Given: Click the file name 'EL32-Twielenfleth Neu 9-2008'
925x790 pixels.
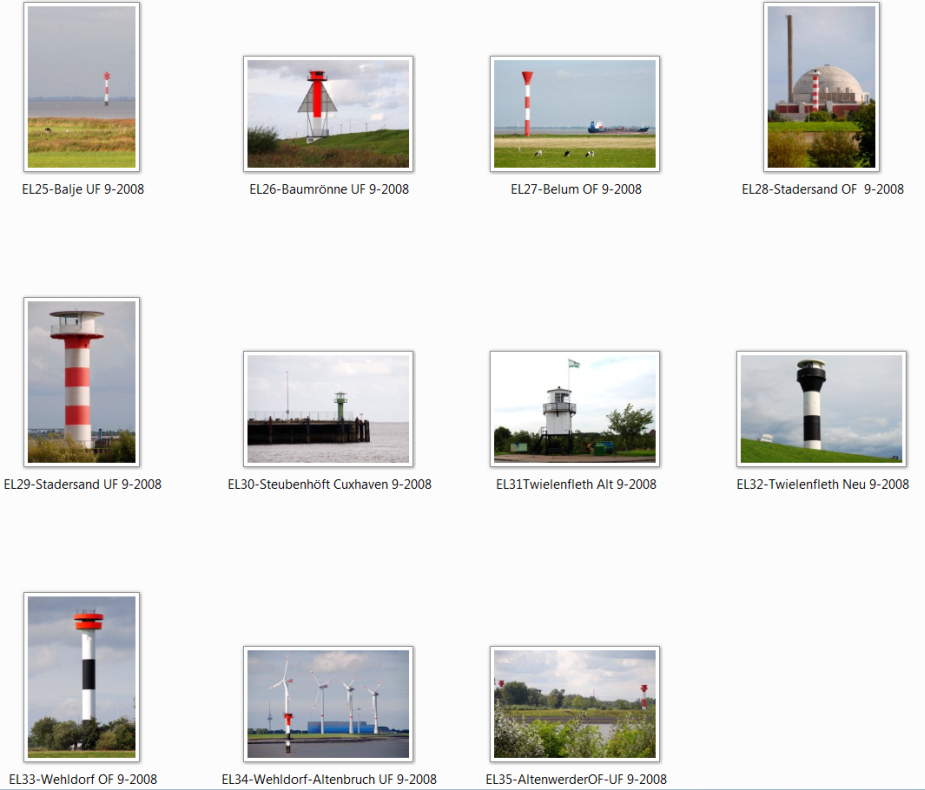Looking at the screenshot, I should click(x=822, y=484).
